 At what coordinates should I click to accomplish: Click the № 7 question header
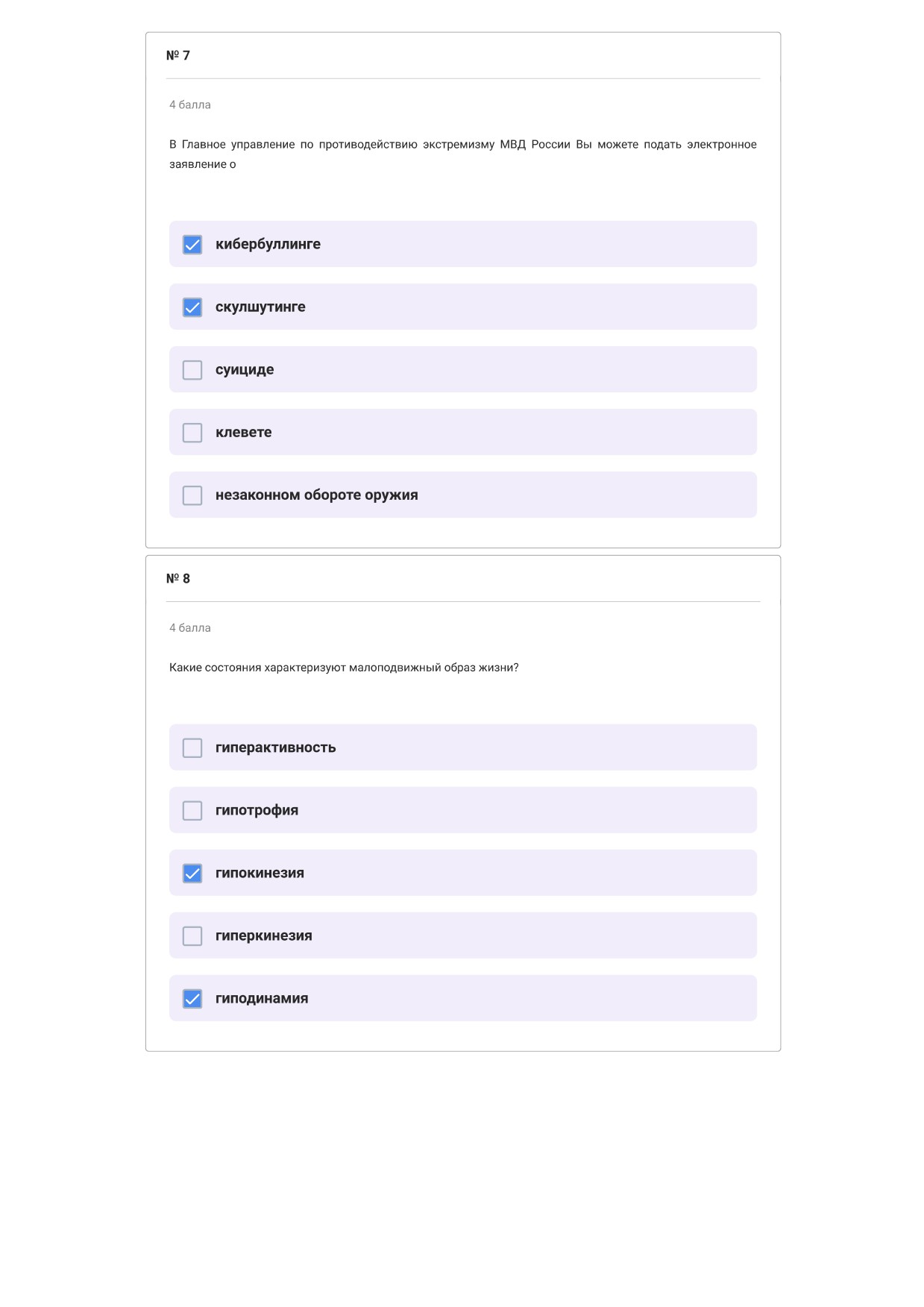click(x=178, y=55)
